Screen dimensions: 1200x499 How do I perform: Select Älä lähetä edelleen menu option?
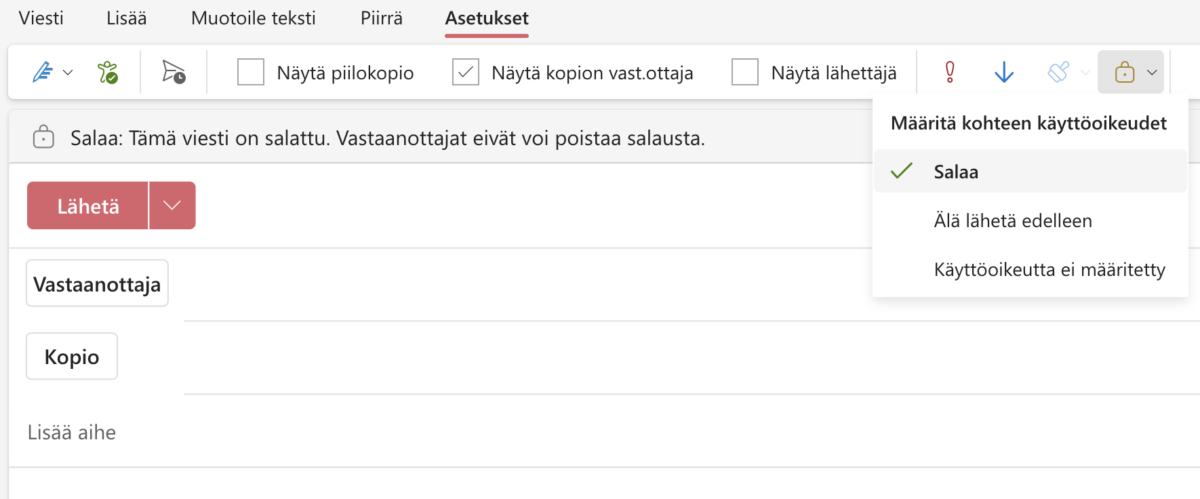pyautogui.click(x=1011, y=220)
